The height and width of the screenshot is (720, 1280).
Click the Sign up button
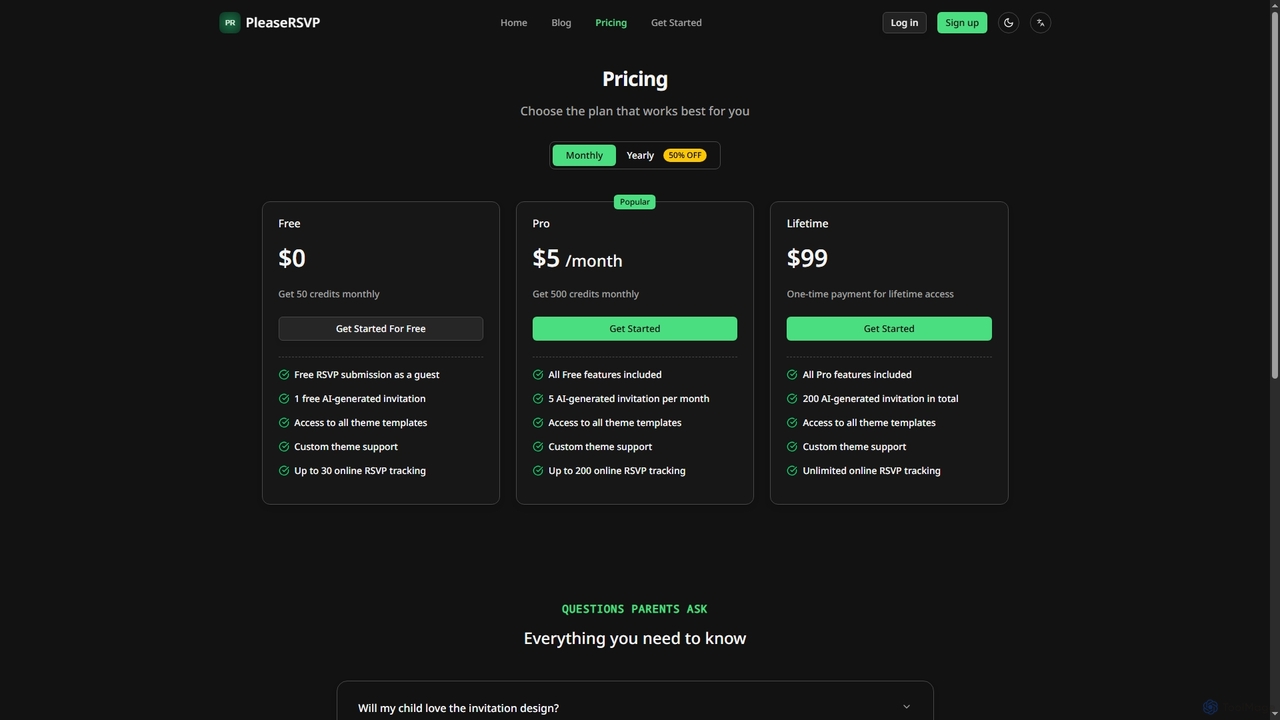coord(962,22)
